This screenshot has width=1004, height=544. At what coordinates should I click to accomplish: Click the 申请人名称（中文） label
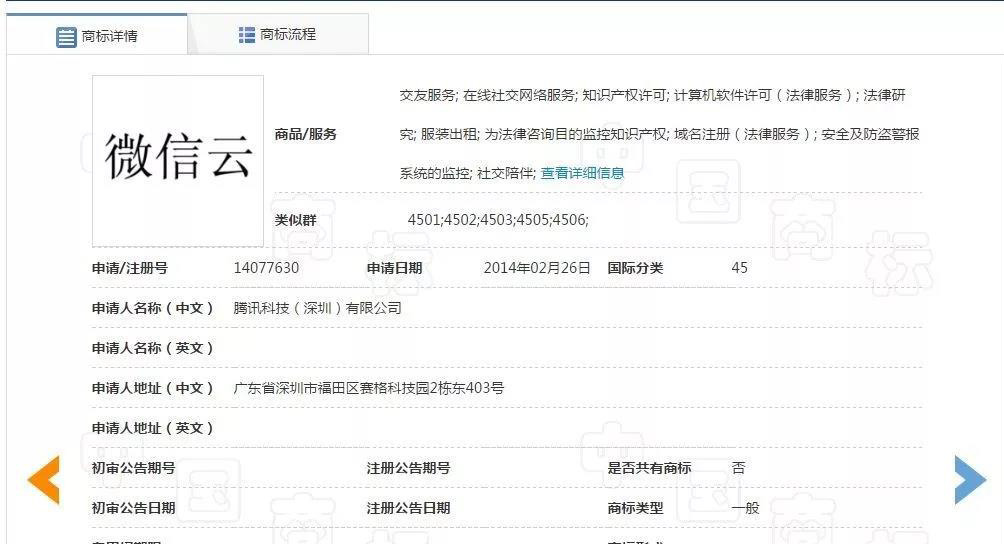(152, 308)
